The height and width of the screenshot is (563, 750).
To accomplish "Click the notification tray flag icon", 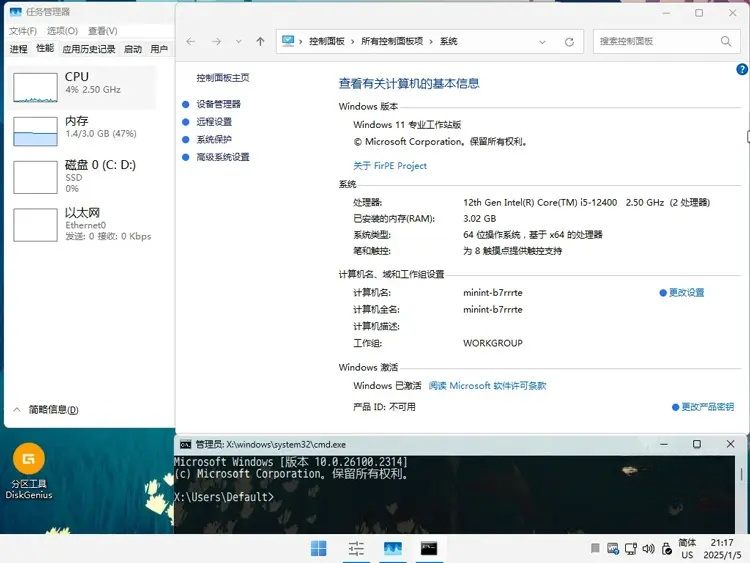I will 595,548.
